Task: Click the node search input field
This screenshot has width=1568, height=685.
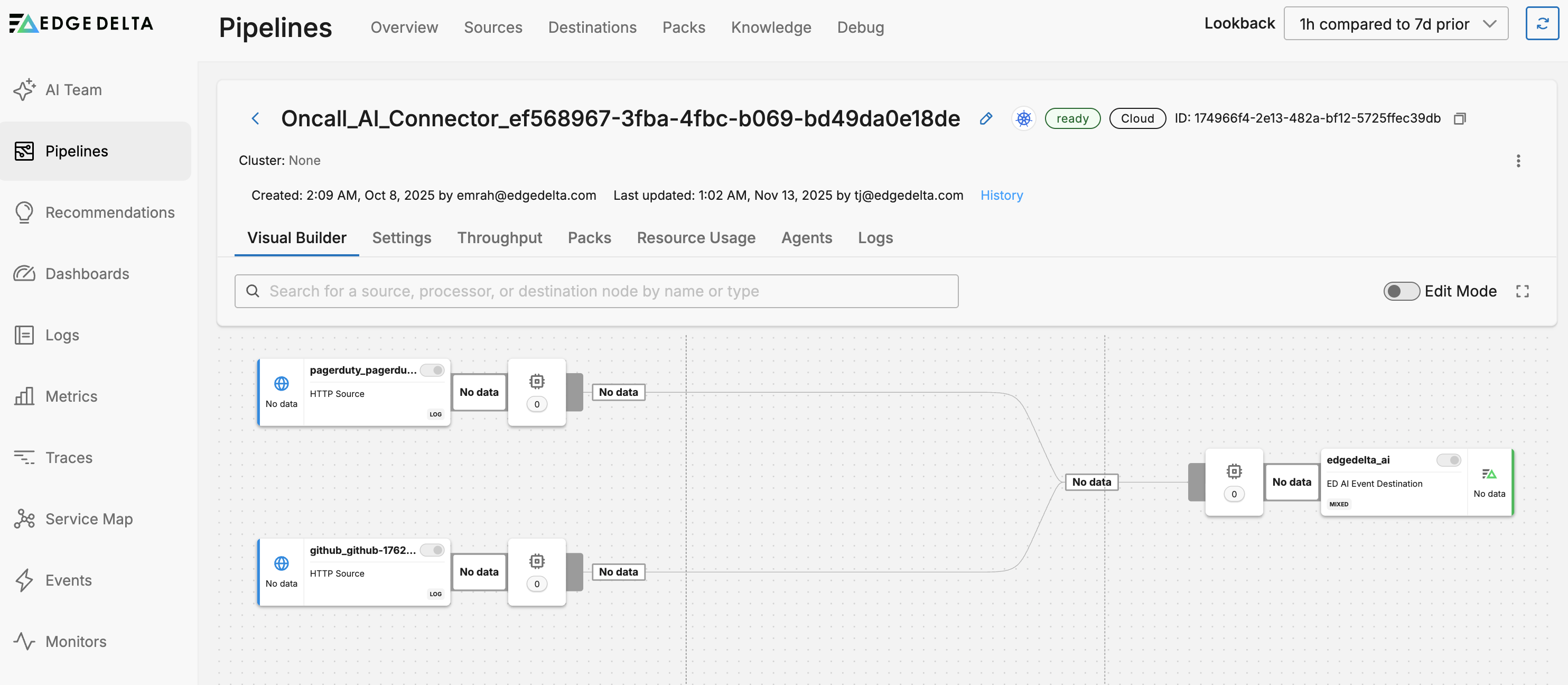Action: pyautogui.click(x=596, y=291)
